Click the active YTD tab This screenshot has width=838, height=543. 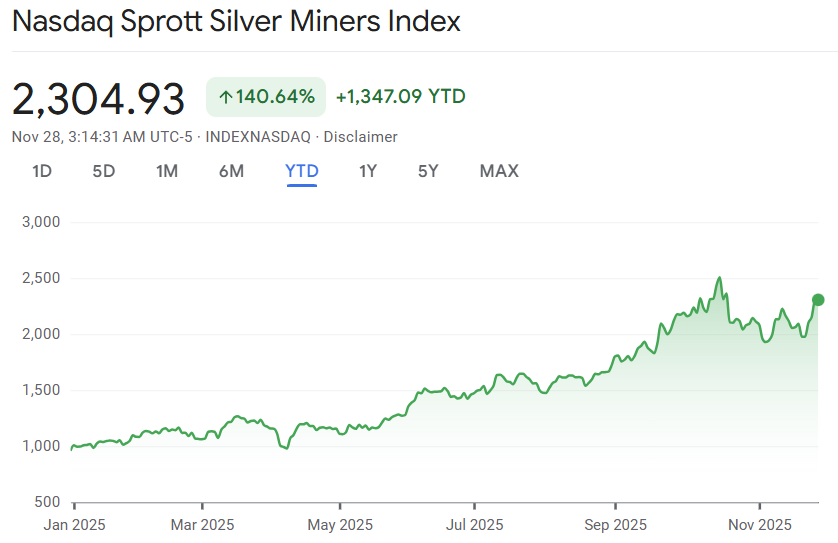point(302,171)
